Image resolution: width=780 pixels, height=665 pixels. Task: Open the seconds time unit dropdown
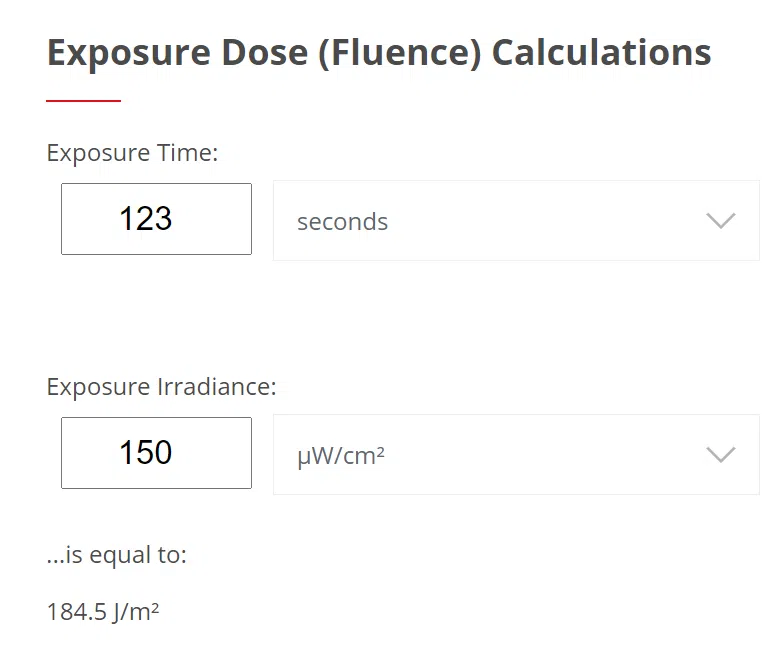pyautogui.click(x=515, y=221)
